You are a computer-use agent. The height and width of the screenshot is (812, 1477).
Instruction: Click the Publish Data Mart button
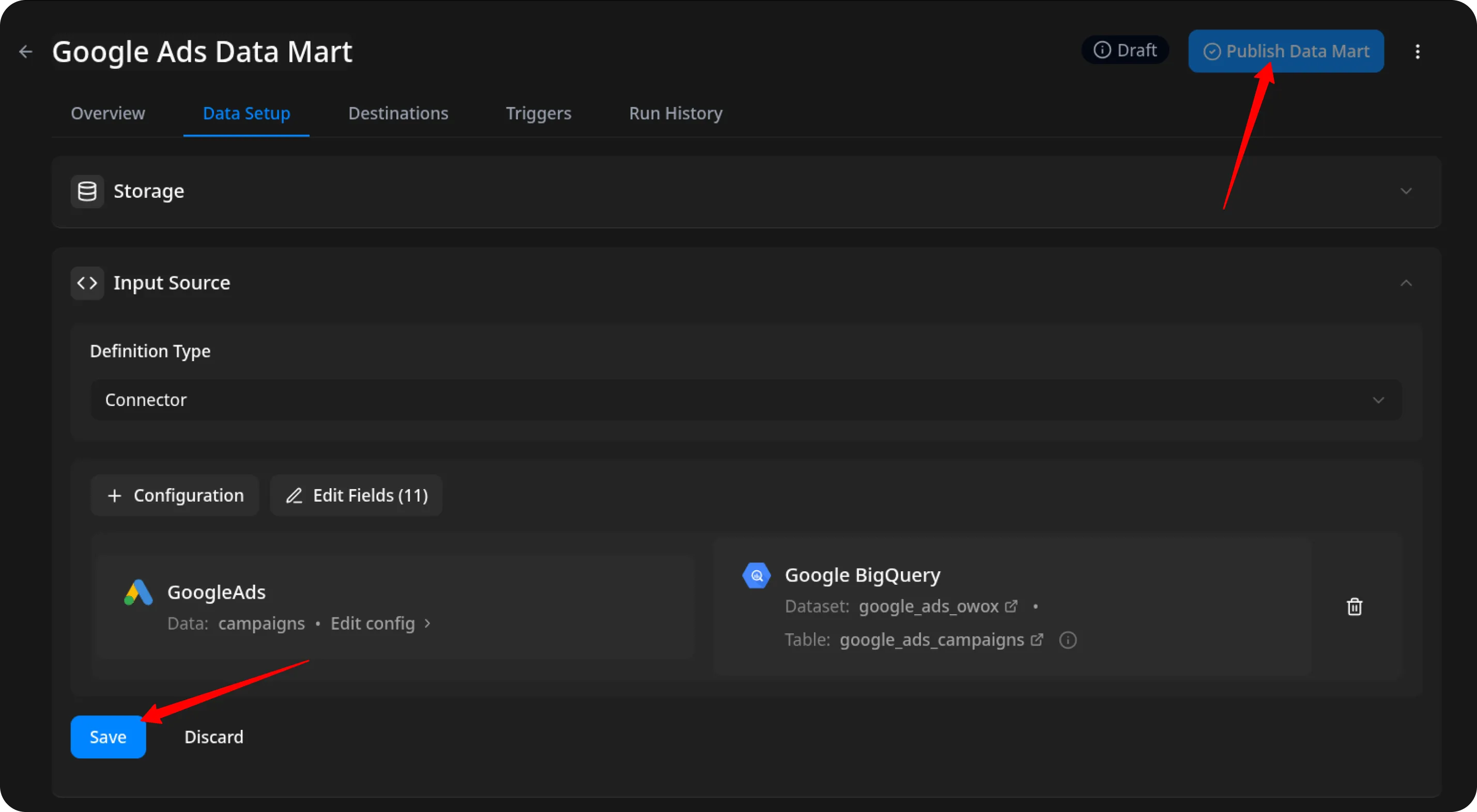[1285, 51]
